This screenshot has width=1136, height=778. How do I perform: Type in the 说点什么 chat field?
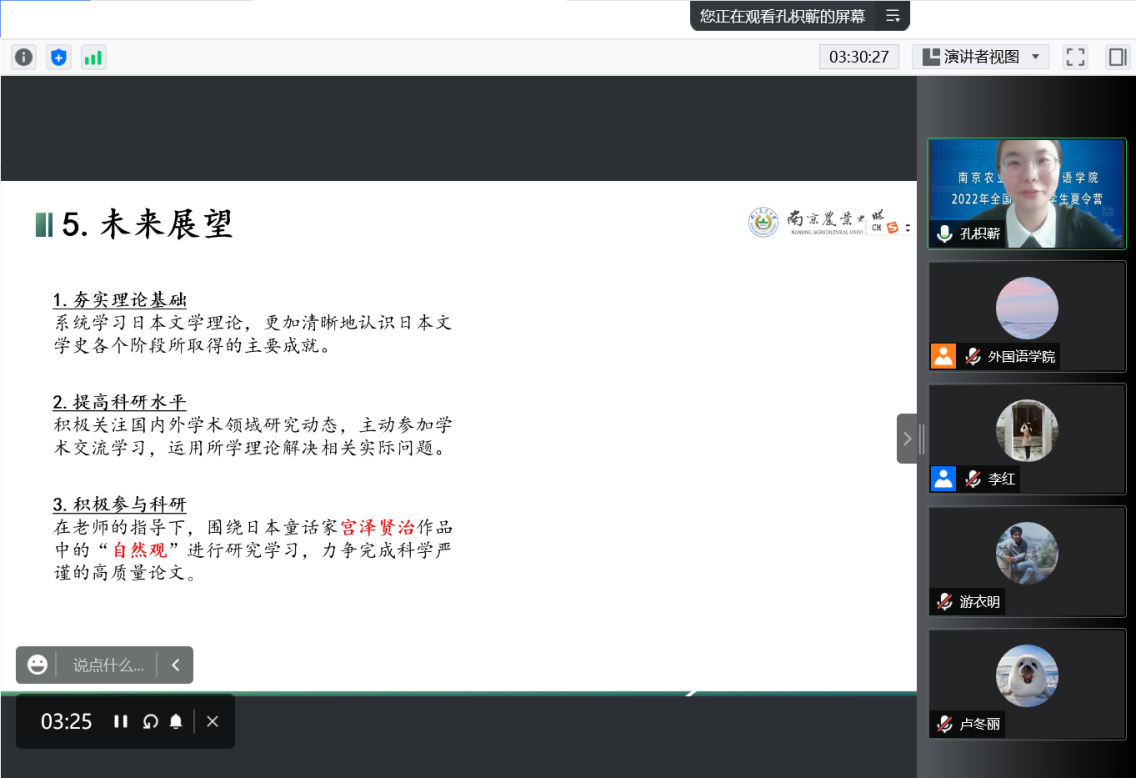pos(108,665)
